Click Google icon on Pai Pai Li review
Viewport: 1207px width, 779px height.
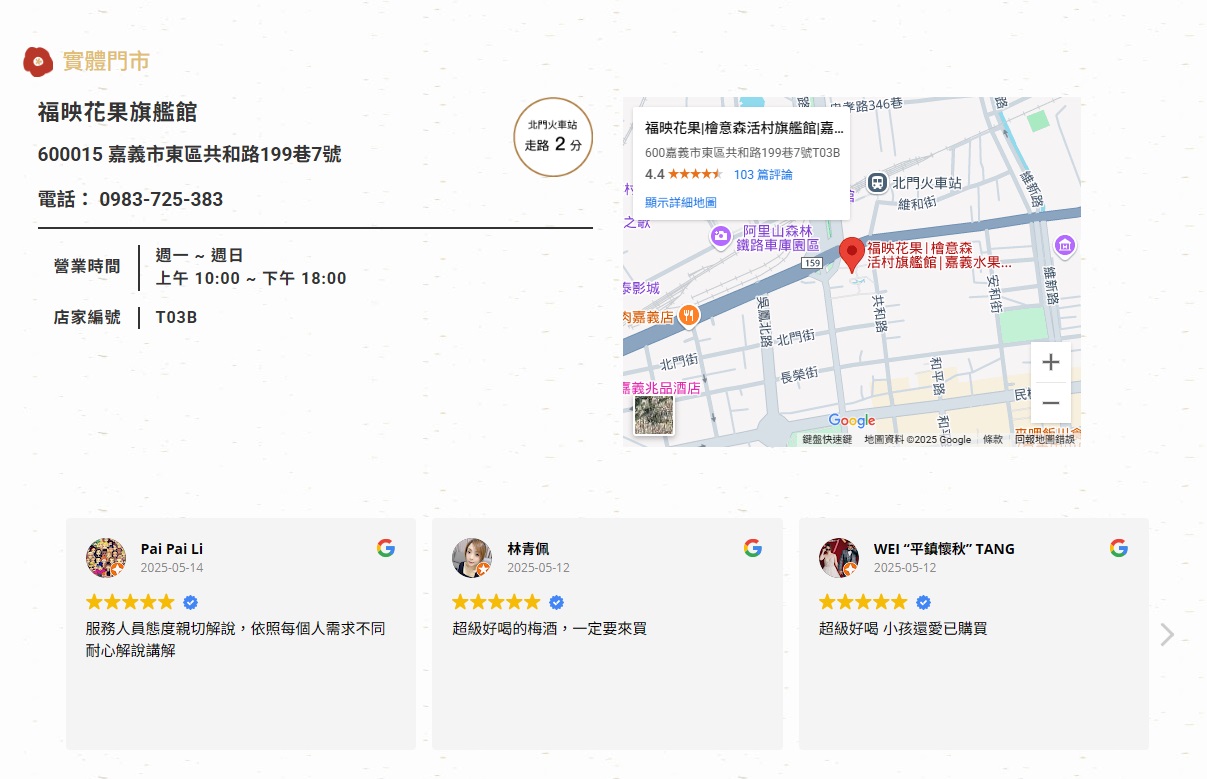point(386,548)
